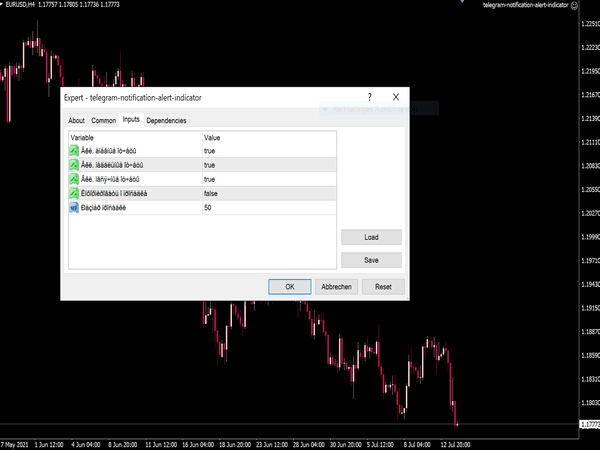The width and height of the screenshot is (600, 450).
Task: Select the true value in first row
Action: (x=269, y=151)
